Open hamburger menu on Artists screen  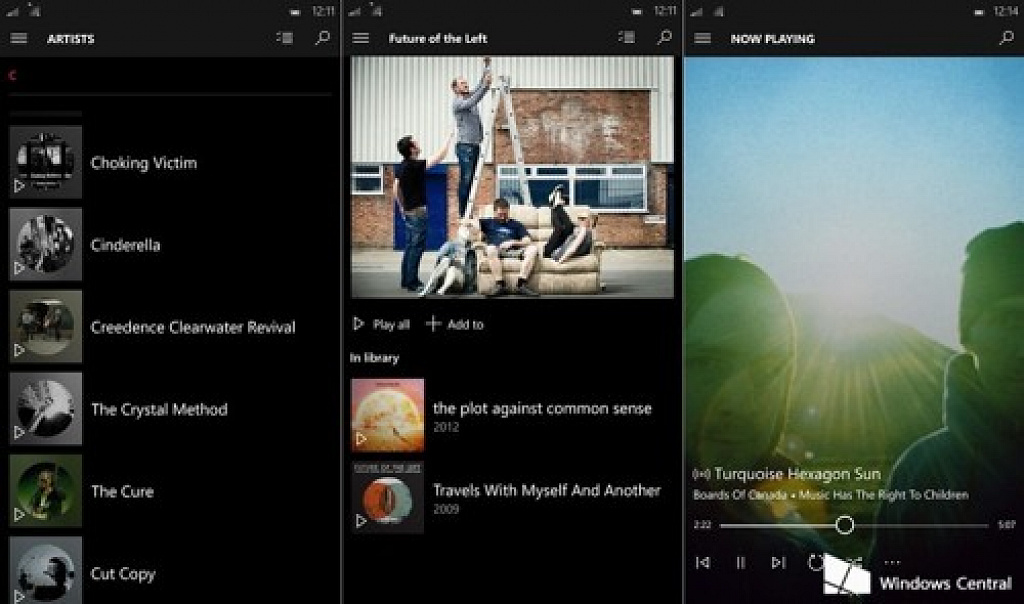(x=19, y=39)
